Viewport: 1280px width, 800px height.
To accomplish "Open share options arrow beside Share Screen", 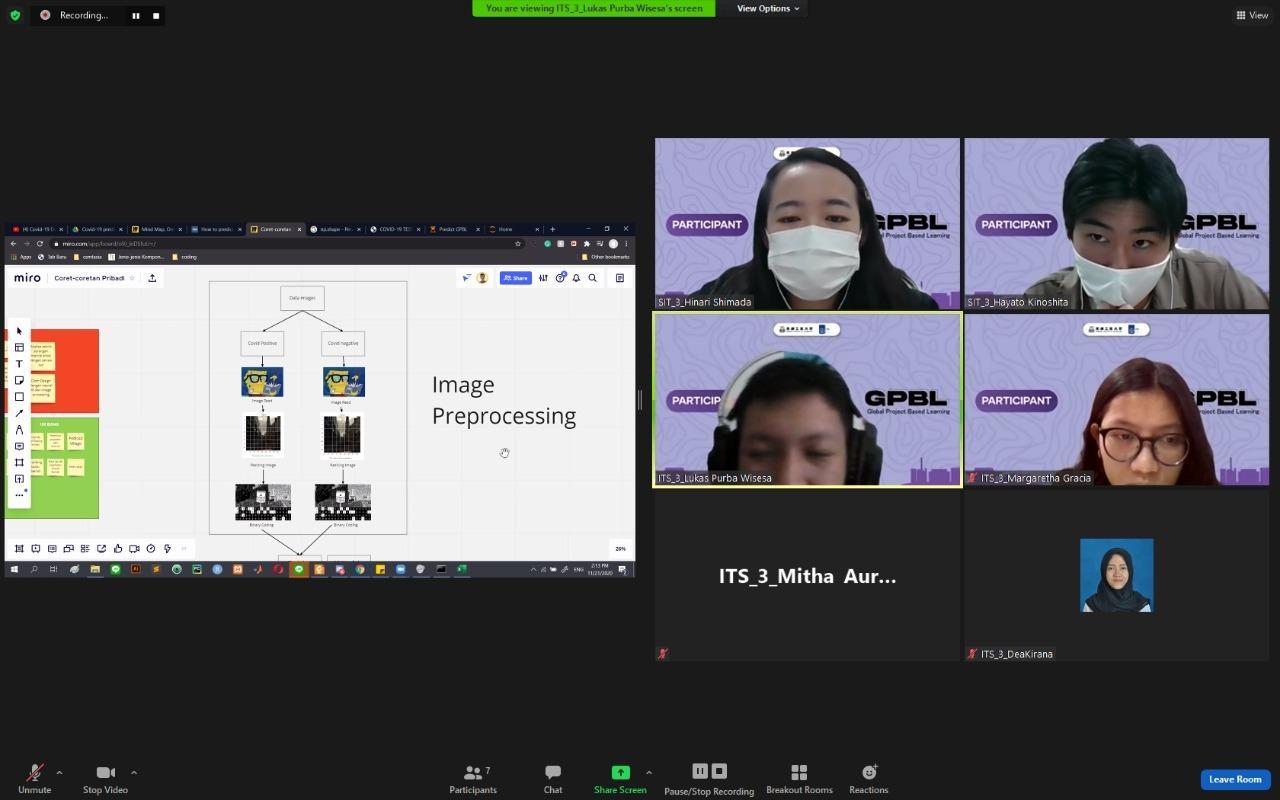I will pyautogui.click(x=649, y=772).
